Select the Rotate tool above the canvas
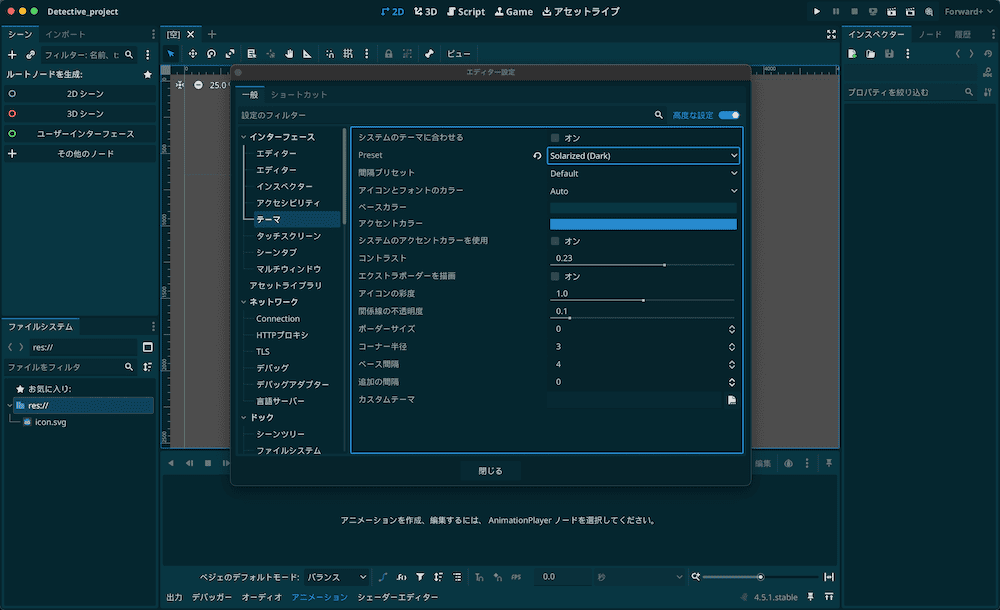The image size is (1000, 610). point(211,53)
